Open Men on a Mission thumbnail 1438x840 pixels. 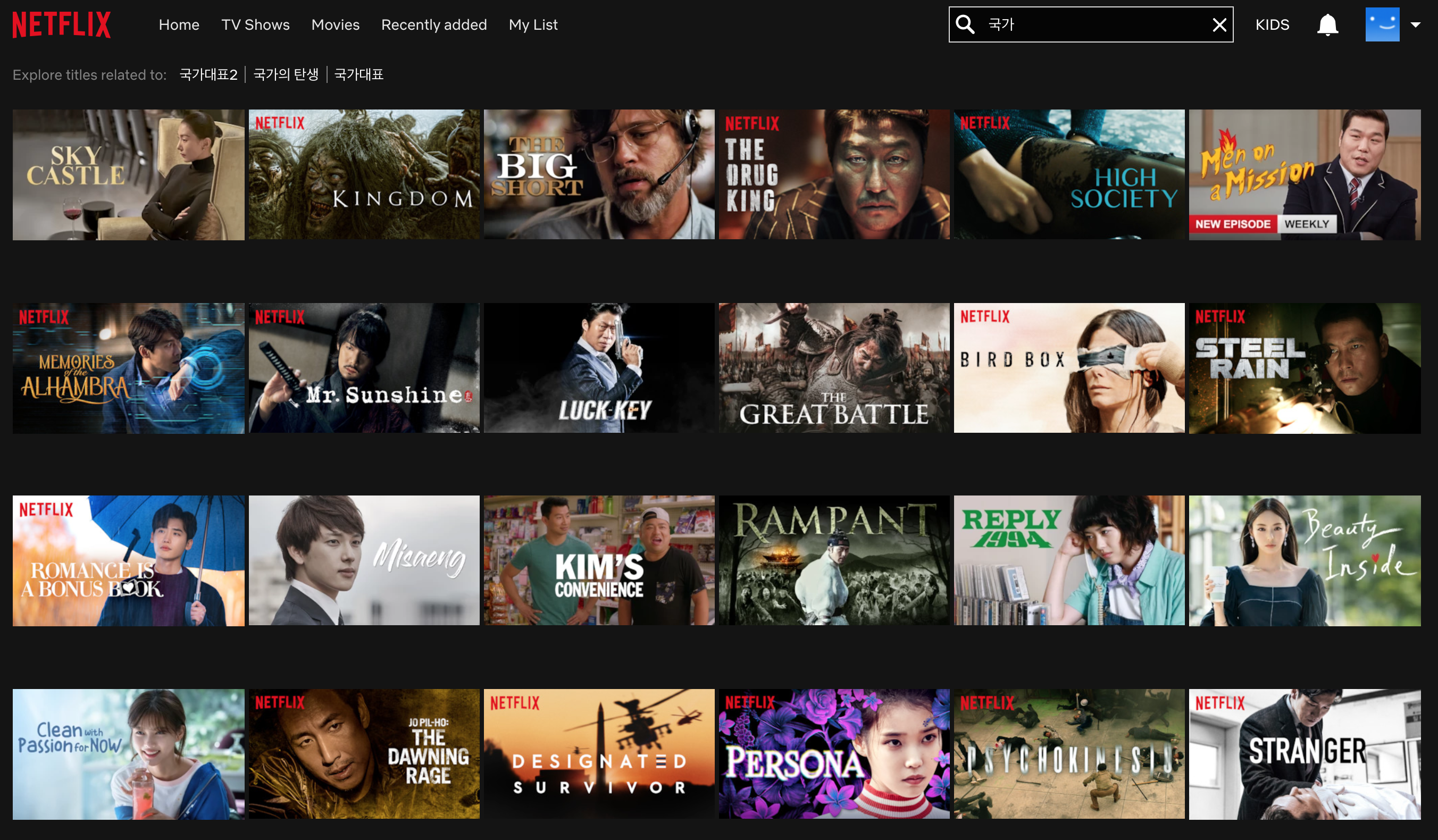tap(1305, 174)
